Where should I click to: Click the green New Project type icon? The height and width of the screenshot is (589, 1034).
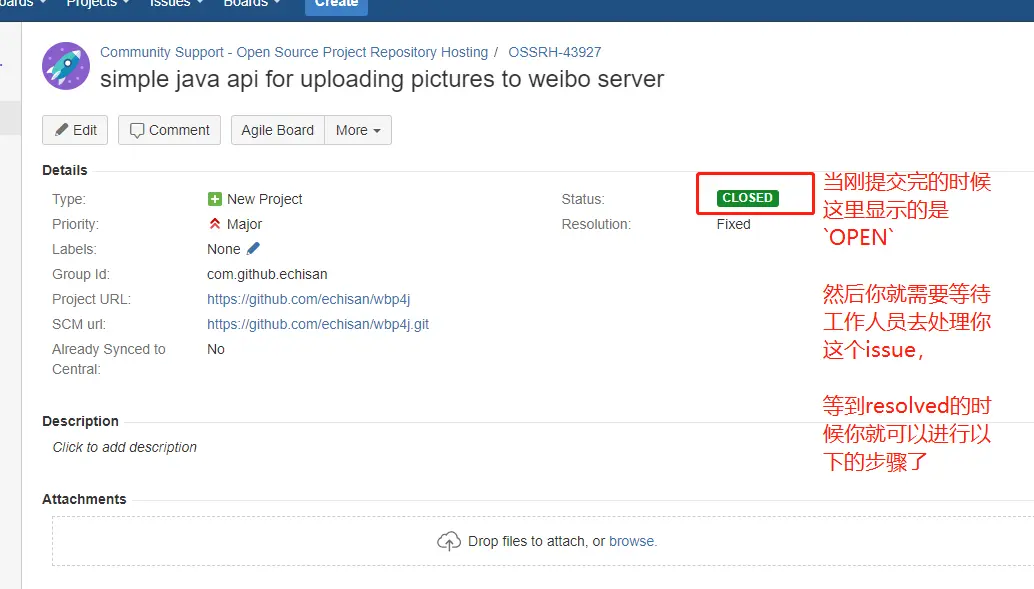pos(214,199)
